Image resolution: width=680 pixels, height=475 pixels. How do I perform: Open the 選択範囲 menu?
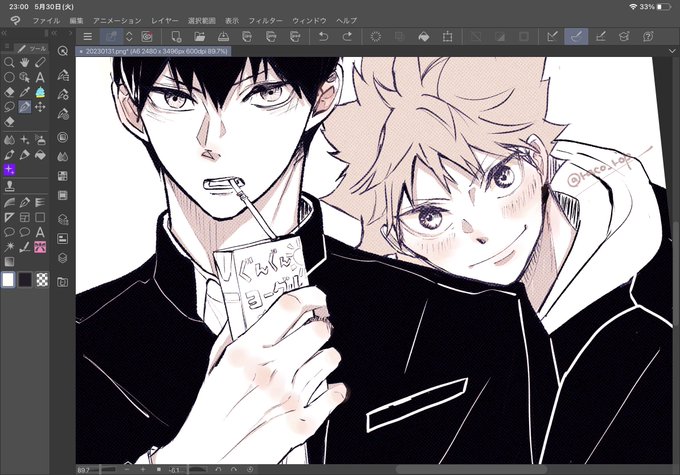[202, 21]
